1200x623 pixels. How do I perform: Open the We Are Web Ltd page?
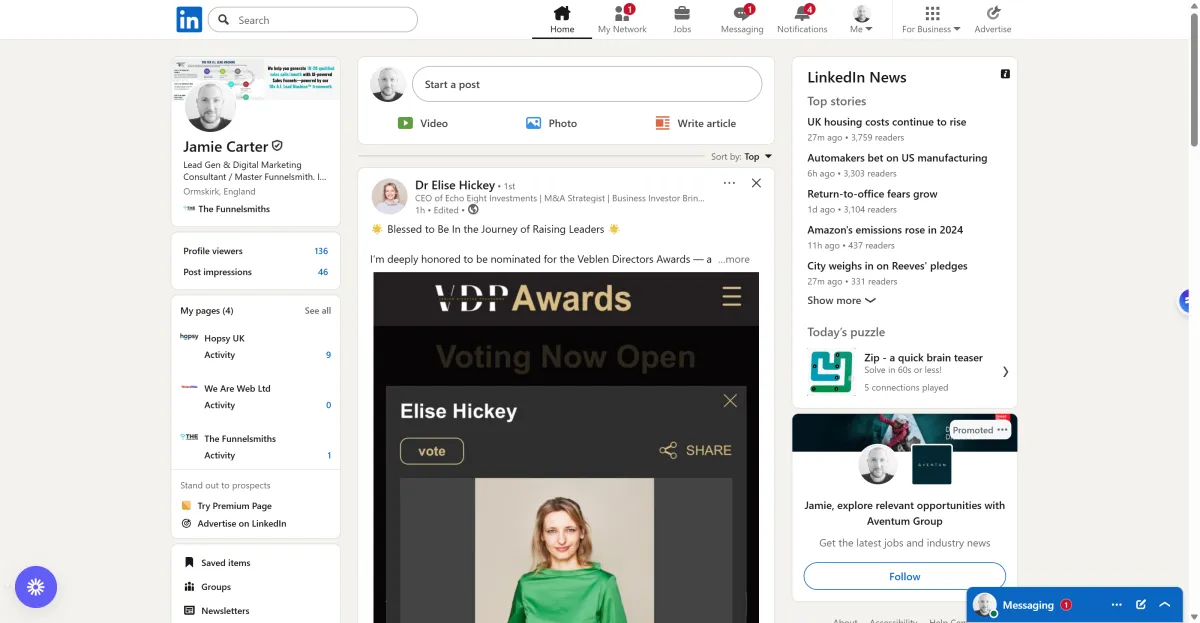[x=237, y=388]
